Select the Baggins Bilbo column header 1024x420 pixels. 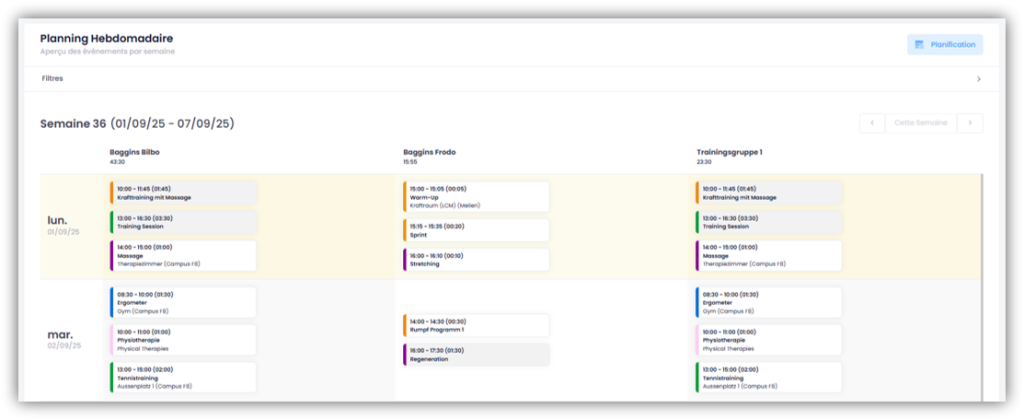(x=135, y=152)
